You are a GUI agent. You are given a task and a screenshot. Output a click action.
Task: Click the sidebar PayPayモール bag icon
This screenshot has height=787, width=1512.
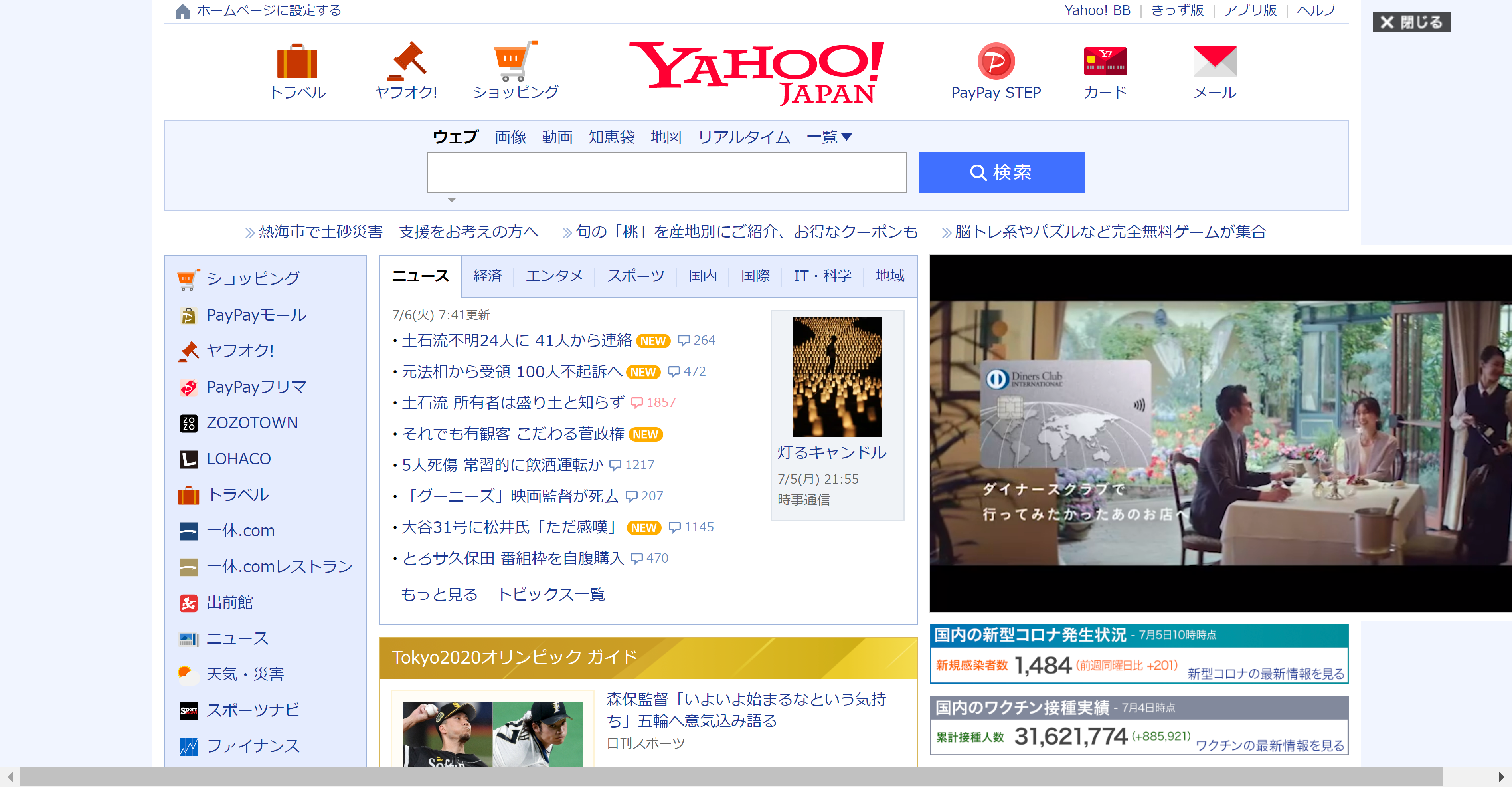pyautogui.click(x=188, y=315)
